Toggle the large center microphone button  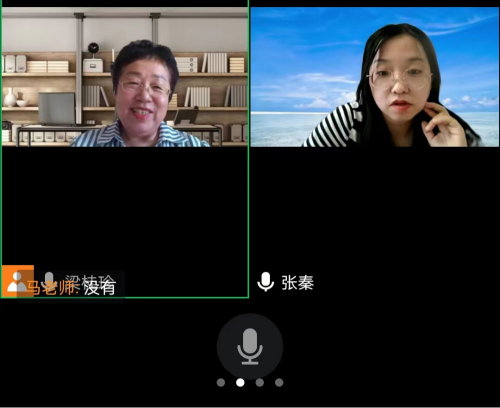point(250,346)
